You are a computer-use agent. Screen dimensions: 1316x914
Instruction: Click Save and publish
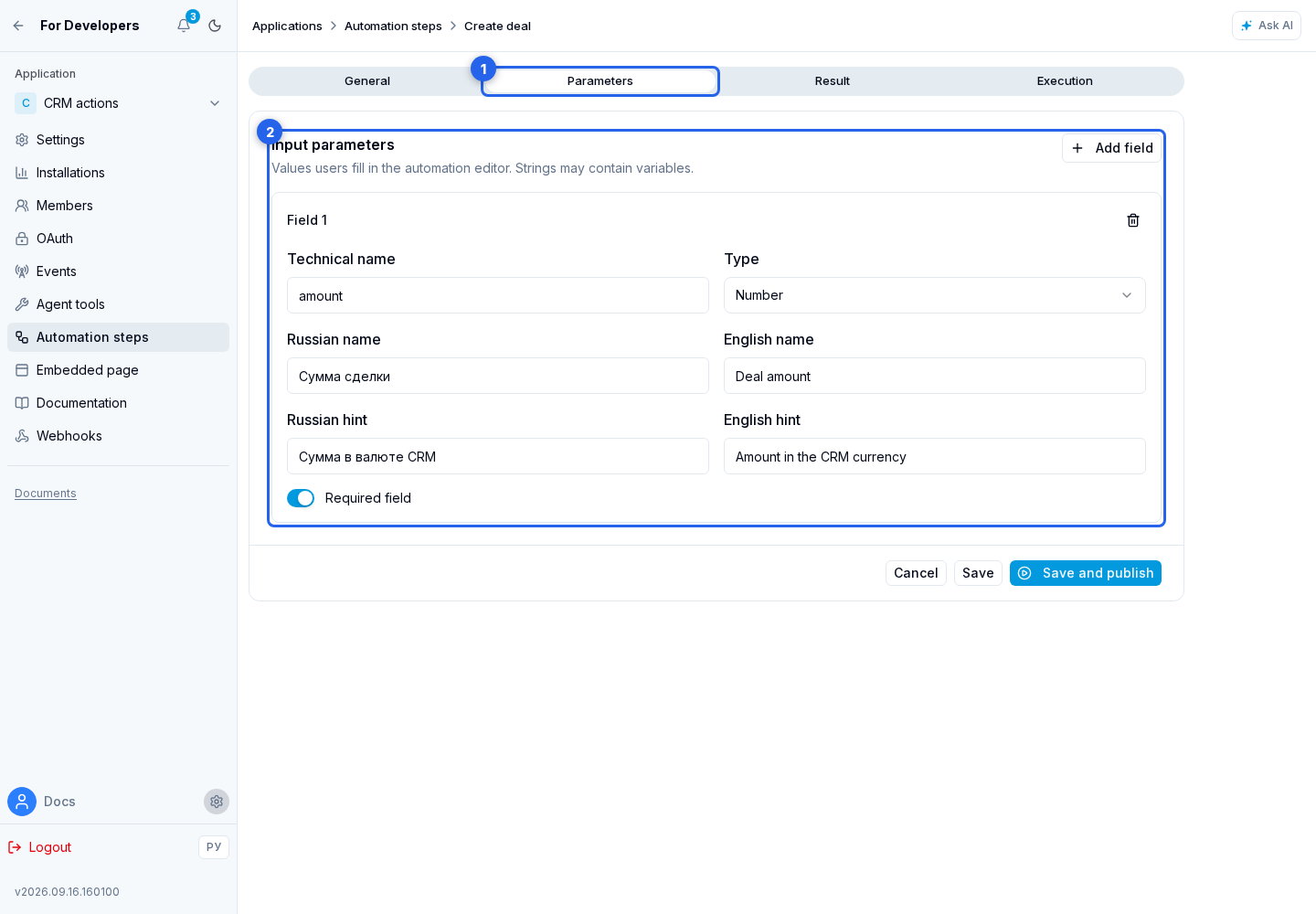pos(1086,573)
